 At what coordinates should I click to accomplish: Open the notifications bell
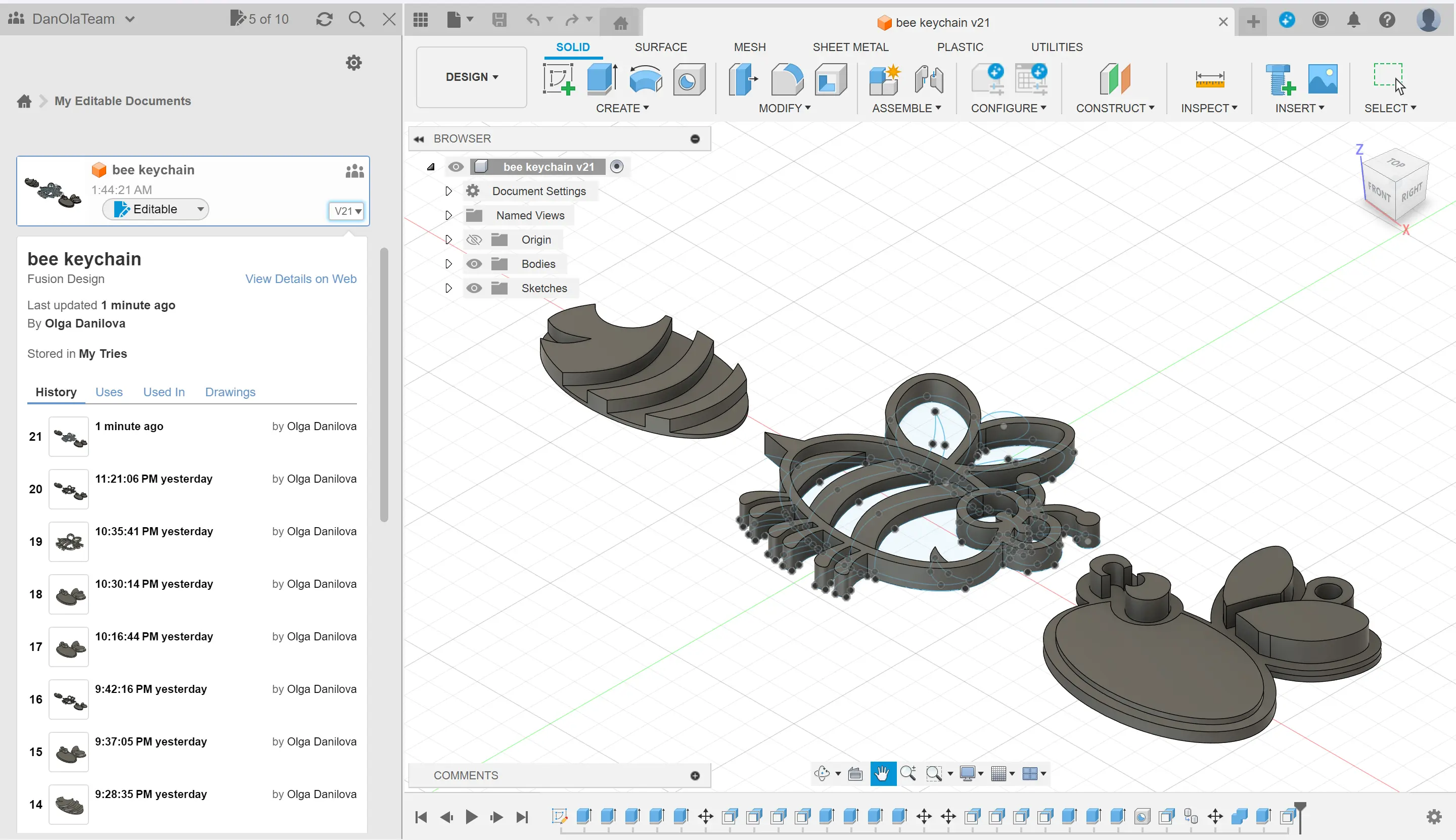(1354, 20)
